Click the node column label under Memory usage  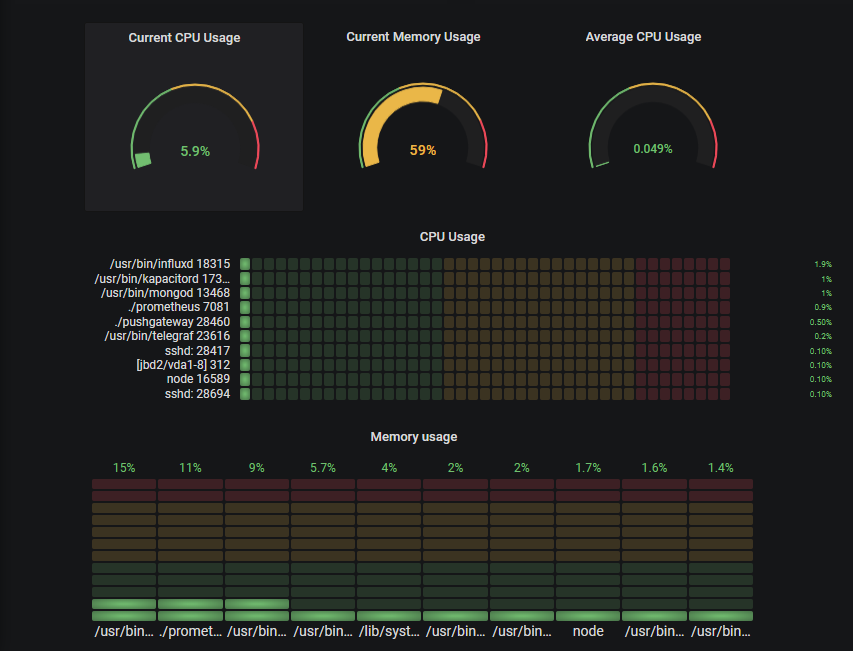(x=587, y=631)
